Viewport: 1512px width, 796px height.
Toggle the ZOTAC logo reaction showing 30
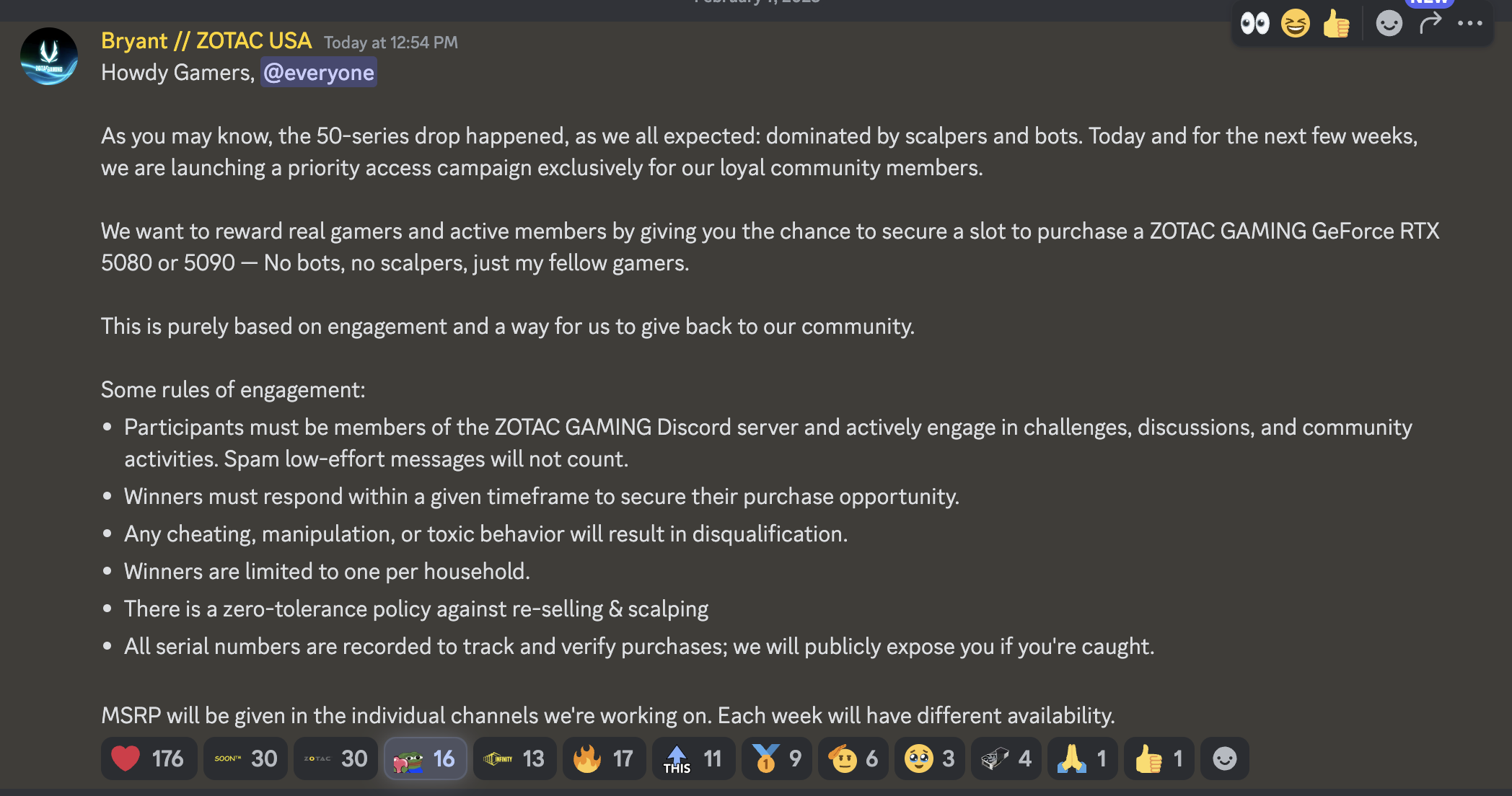[x=335, y=759]
